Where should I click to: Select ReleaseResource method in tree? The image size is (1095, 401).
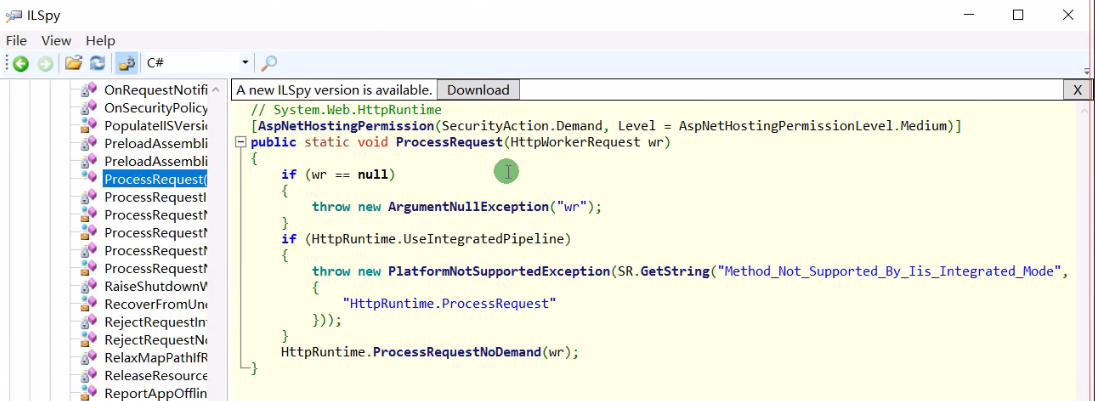156,376
